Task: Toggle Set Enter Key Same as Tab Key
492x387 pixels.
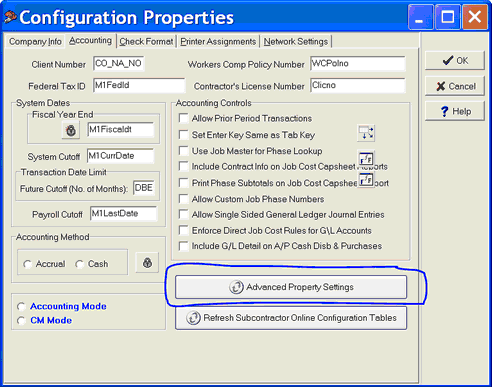Action: pos(184,135)
